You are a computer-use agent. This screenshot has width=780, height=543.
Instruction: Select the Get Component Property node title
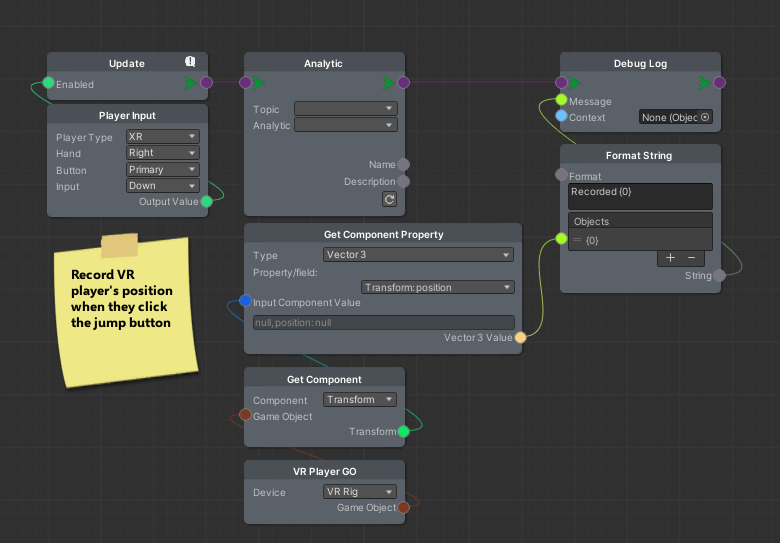384,234
